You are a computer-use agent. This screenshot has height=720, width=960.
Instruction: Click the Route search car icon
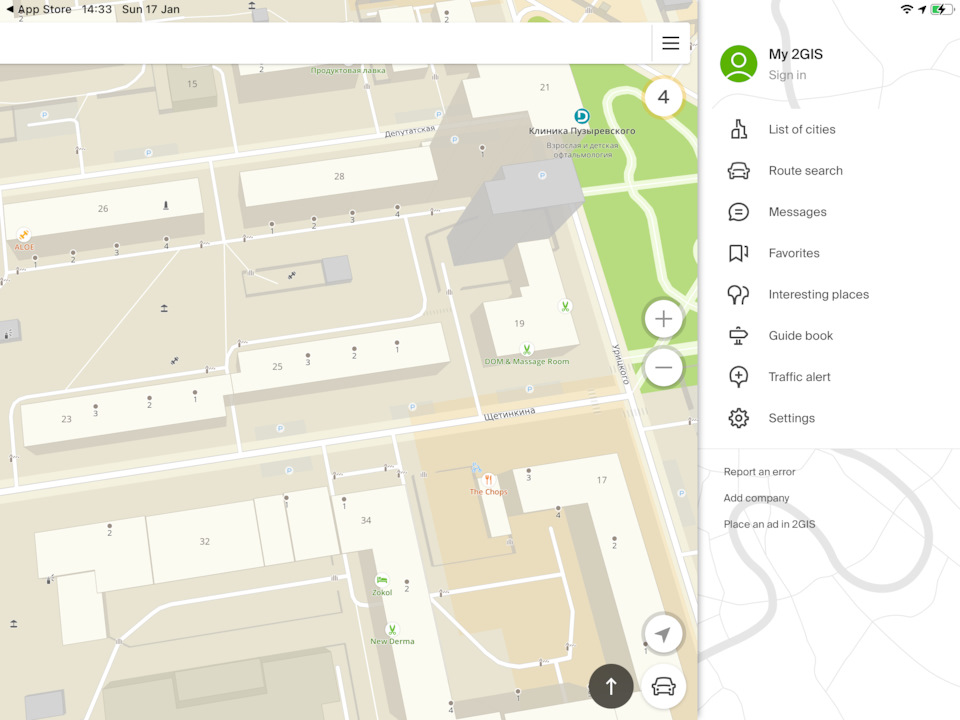(x=738, y=171)
